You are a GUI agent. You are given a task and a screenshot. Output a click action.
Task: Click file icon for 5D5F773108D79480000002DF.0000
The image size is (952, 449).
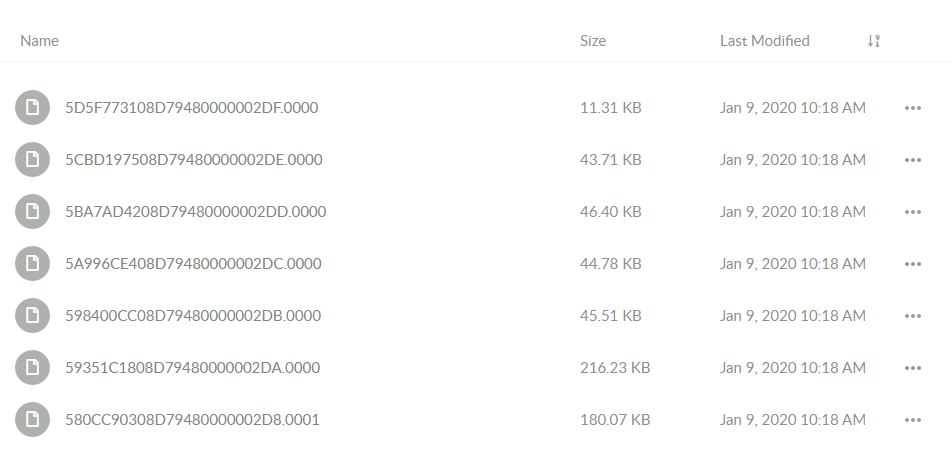(x=32, y=107)
